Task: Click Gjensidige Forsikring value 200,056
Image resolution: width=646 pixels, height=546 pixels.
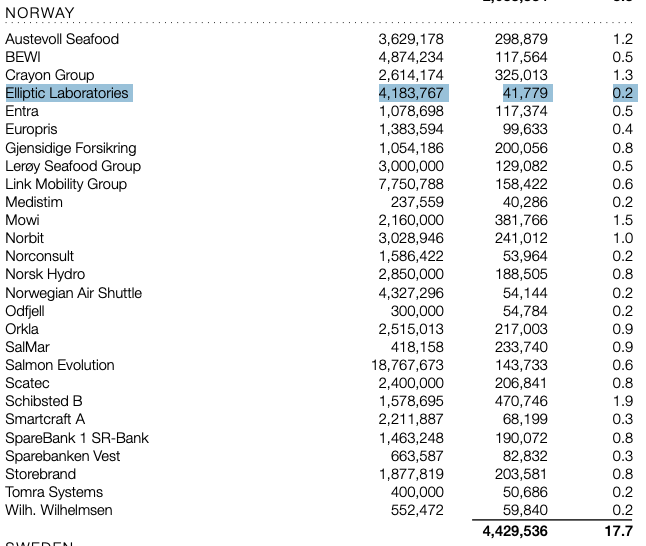Action: click(x=521, y=148)
